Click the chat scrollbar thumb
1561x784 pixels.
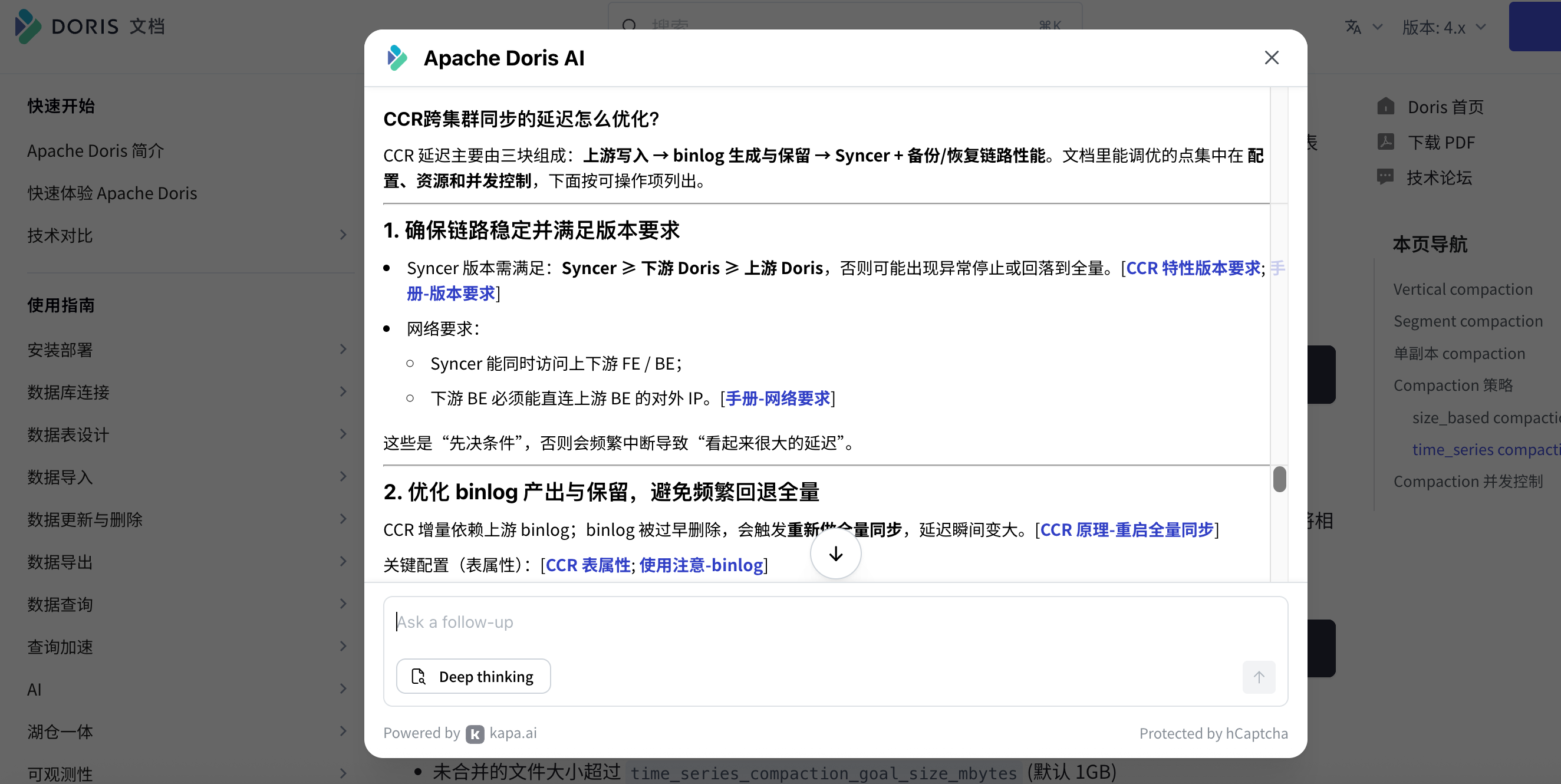coord(1279,479)
